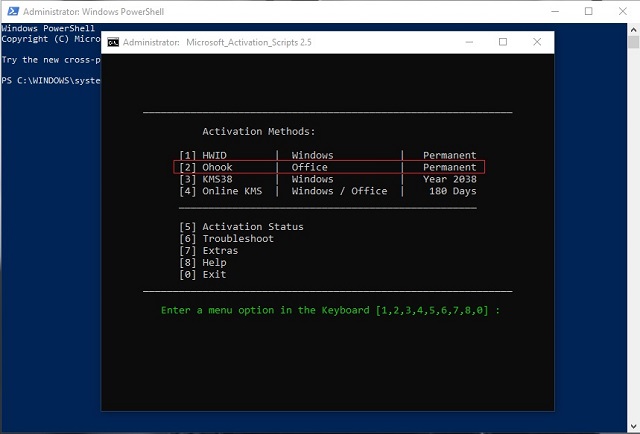
Task: Click the 'Windows PowerShell' line in the PowerShell window
Action: 48,28
